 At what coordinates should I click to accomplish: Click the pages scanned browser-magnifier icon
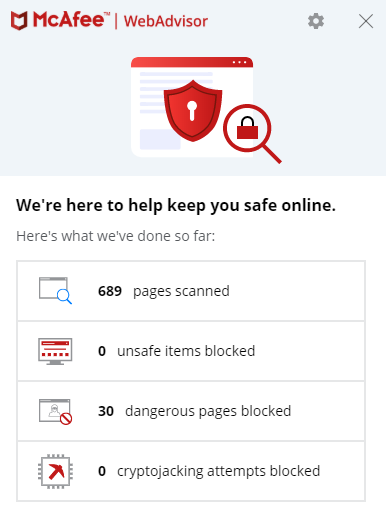(55, 291)
